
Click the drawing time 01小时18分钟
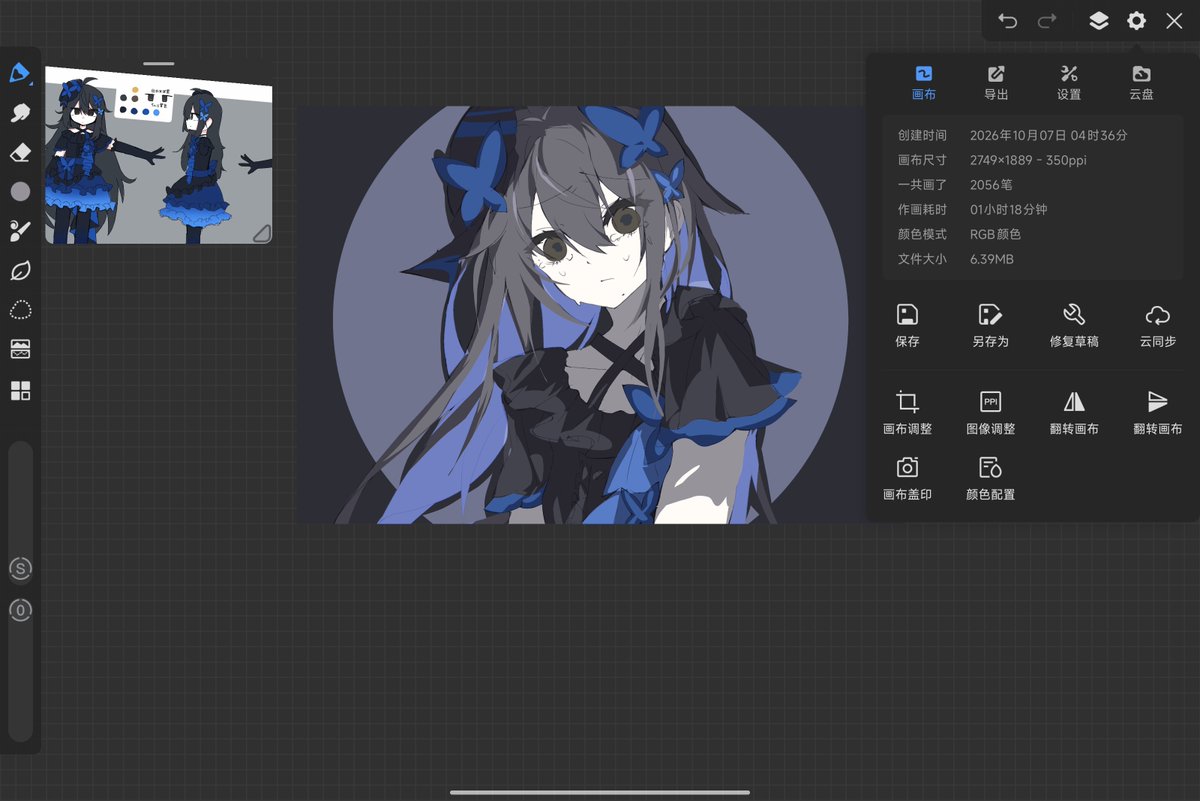[x=1009, y=210]
